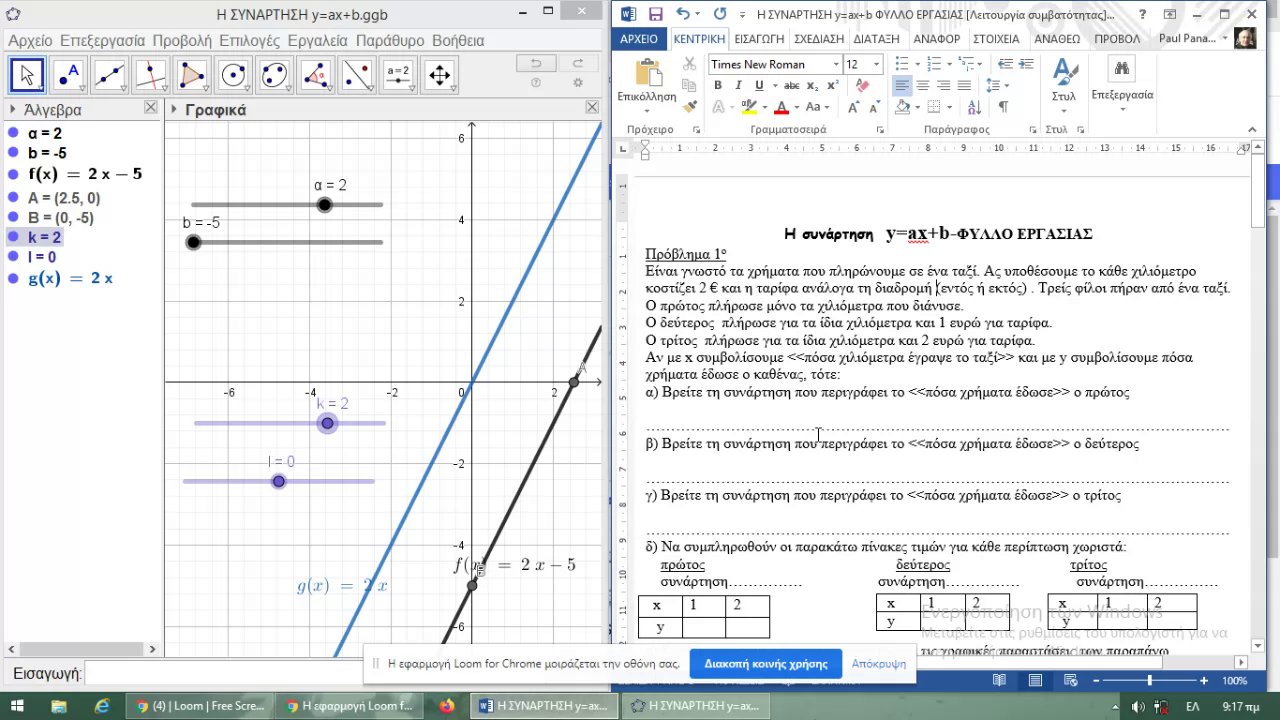Select the Polygon tool
Screen dimensions: 1280x720
(x=192, y=75)
